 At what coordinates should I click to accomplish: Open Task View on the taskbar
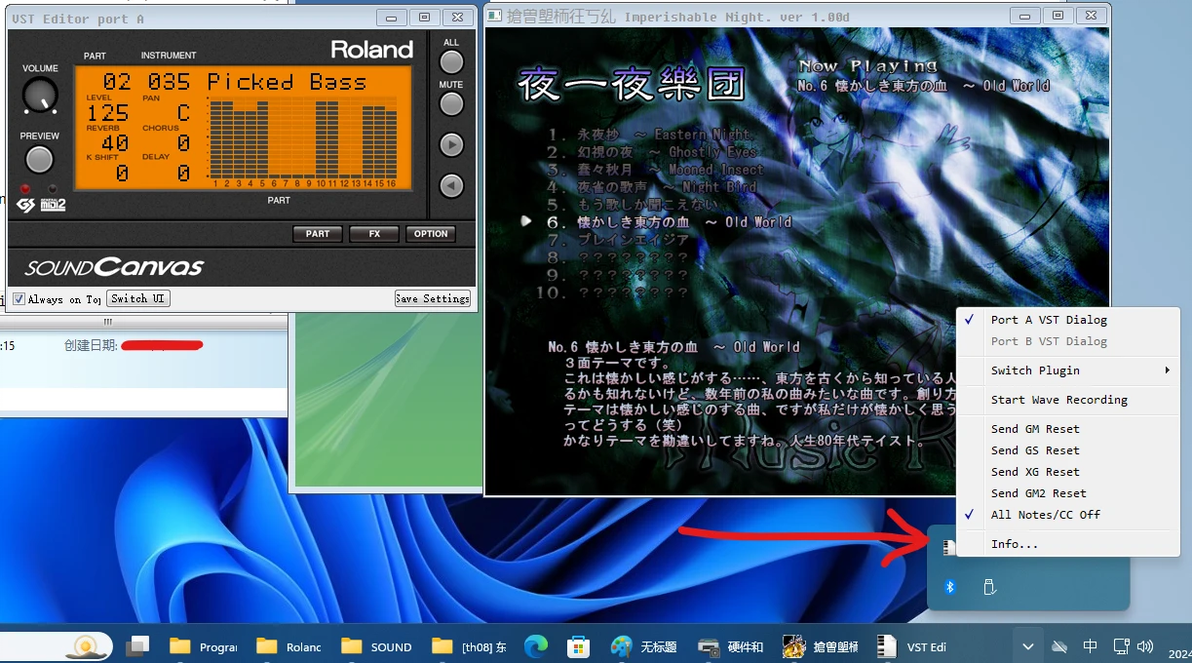[138, 647]
